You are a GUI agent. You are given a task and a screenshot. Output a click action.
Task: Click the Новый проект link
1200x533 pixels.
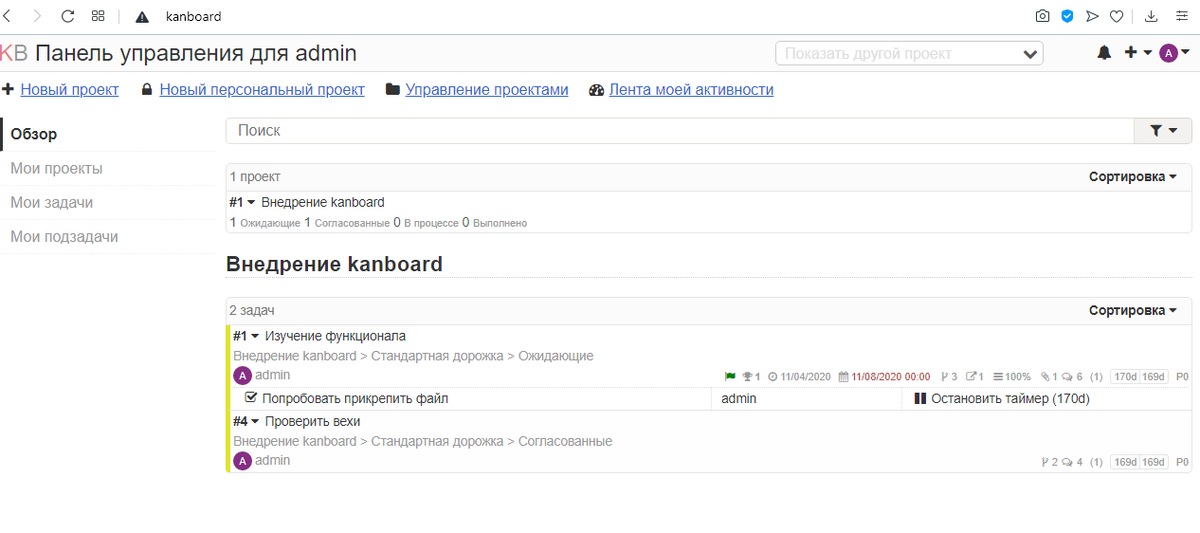tap(69, 90)
